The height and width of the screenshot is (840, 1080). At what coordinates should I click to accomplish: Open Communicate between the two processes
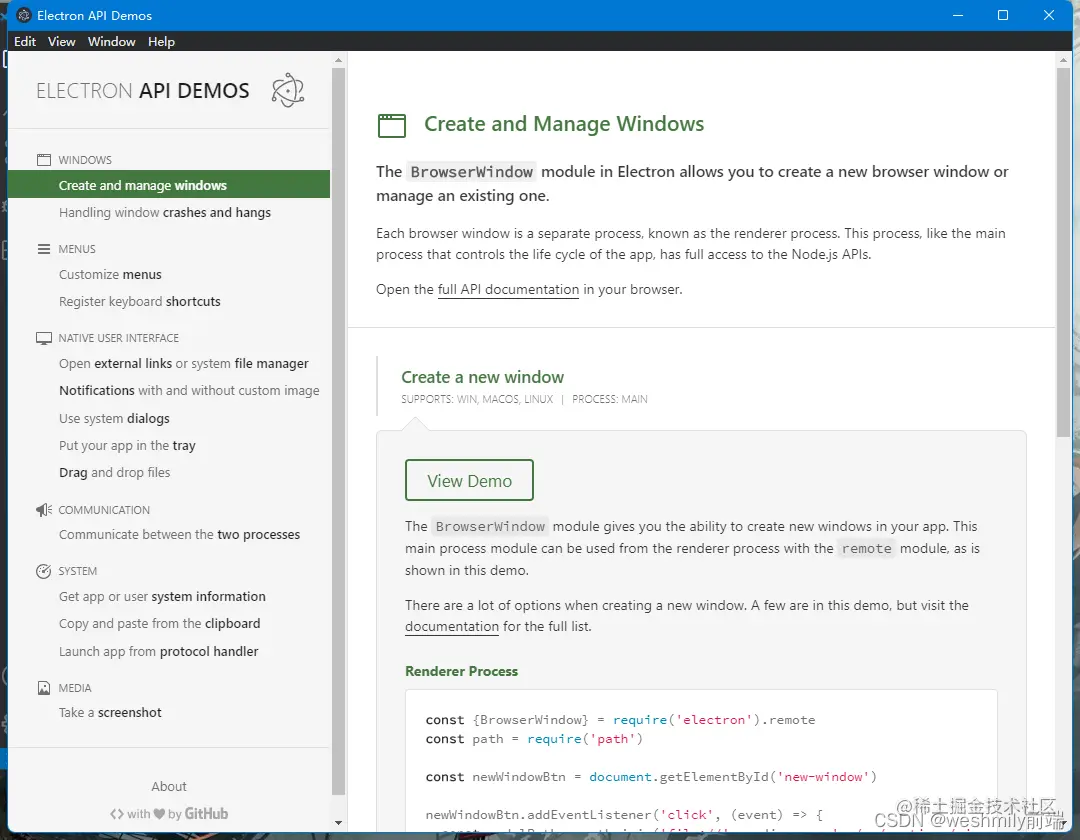(180, 534)
